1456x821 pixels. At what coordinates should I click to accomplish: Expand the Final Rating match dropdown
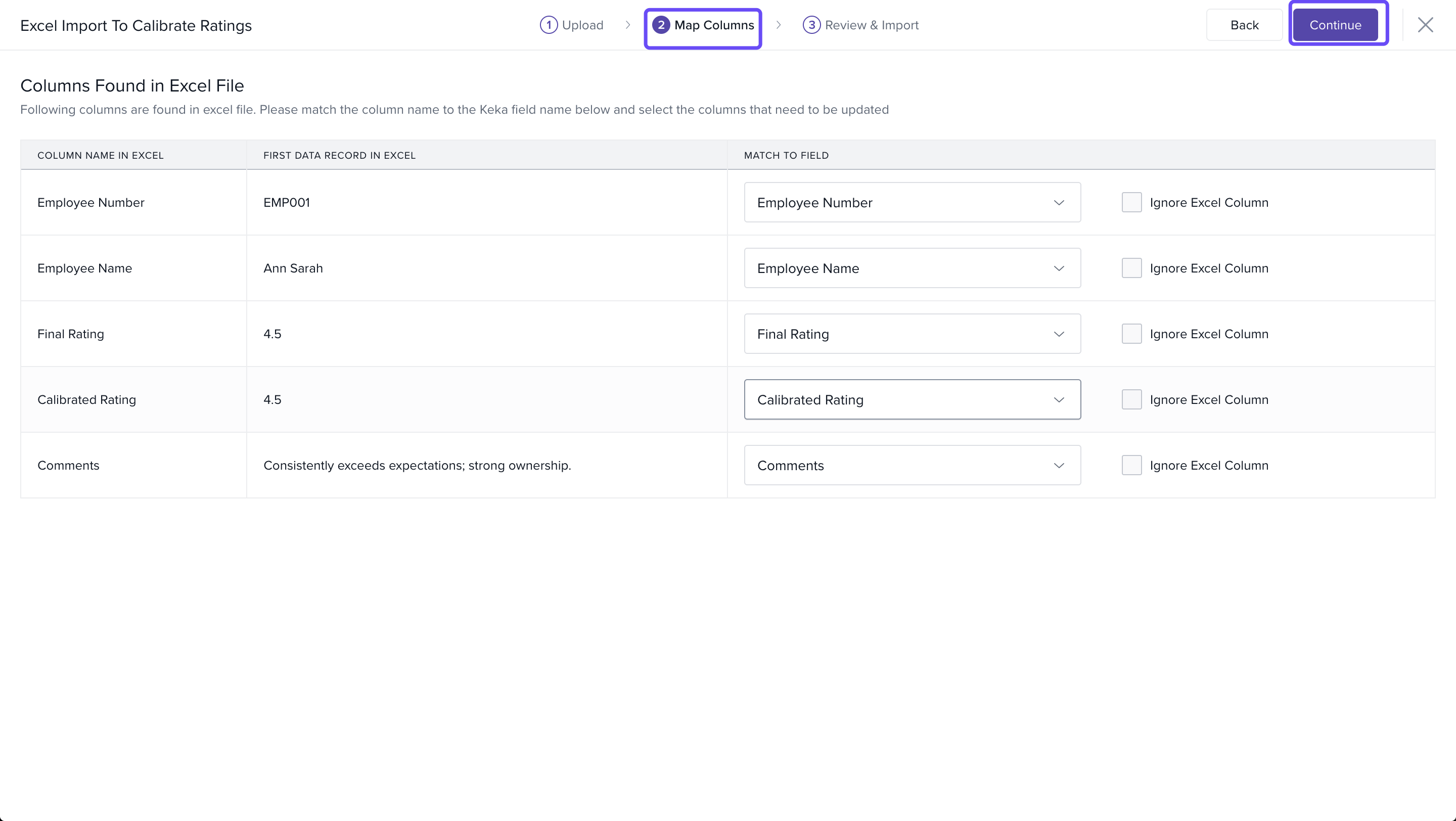(x=912, y=334)
